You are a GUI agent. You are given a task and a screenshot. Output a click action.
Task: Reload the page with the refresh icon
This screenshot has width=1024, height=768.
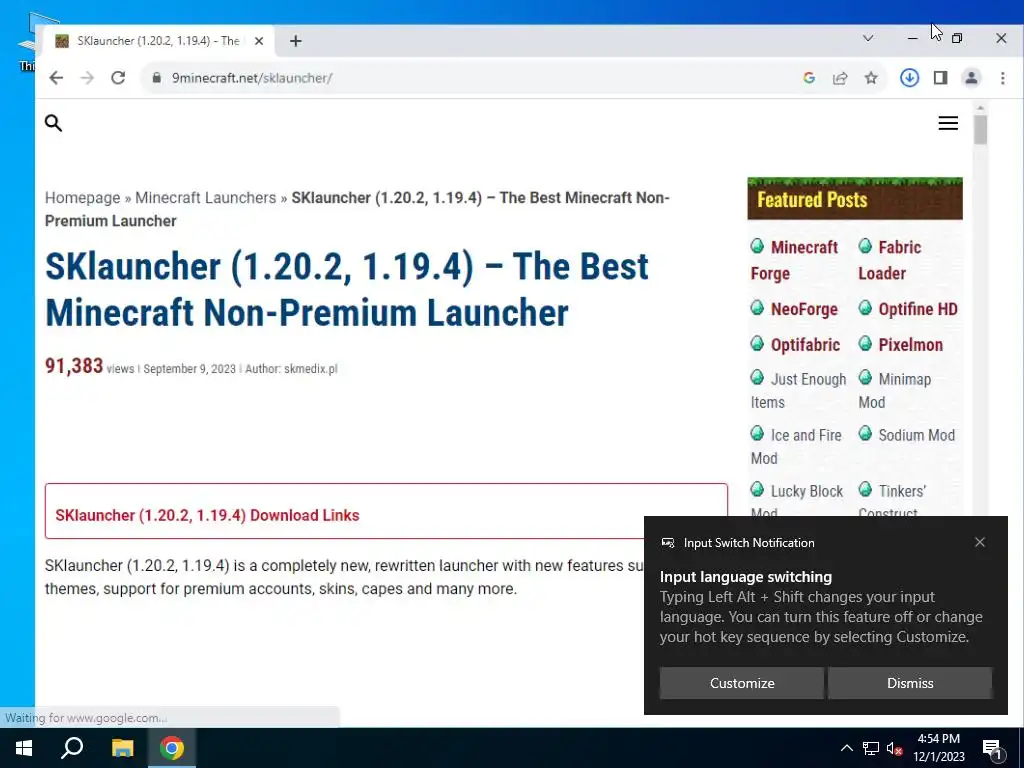[x=118, y=78]
